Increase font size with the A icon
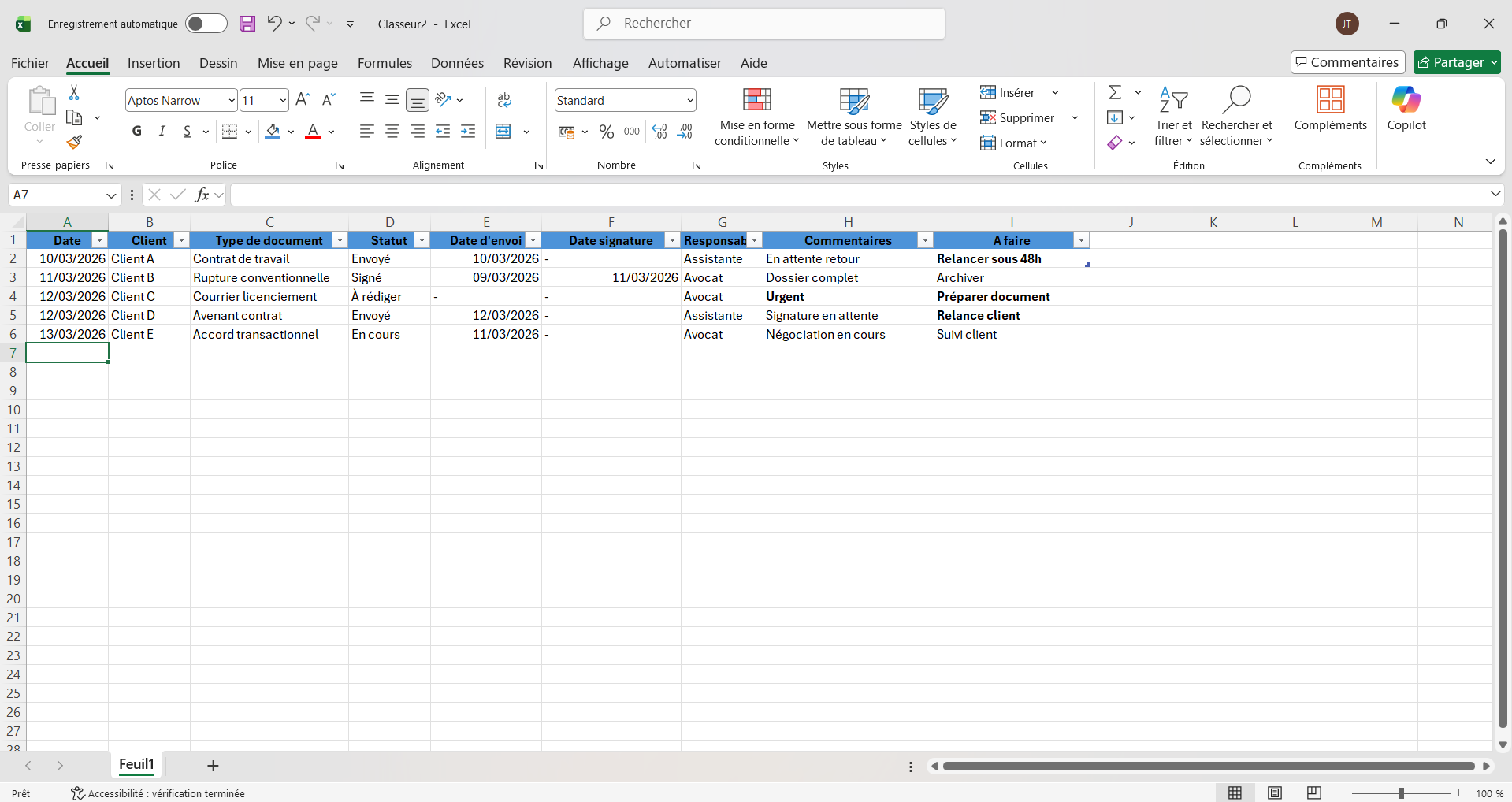The image size is (1512, 802). [303, 99]
